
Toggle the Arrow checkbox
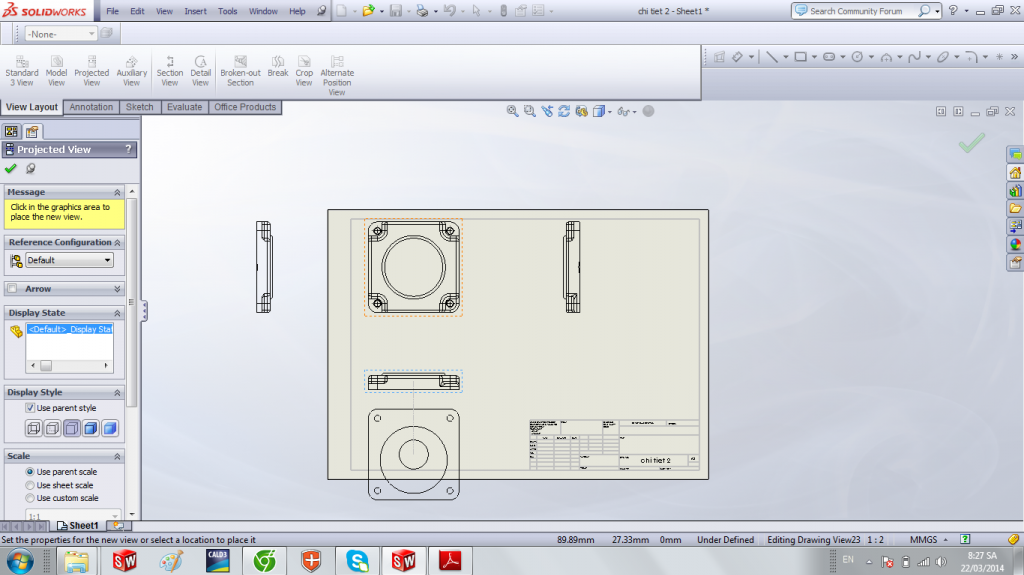[x=12, y=288]
